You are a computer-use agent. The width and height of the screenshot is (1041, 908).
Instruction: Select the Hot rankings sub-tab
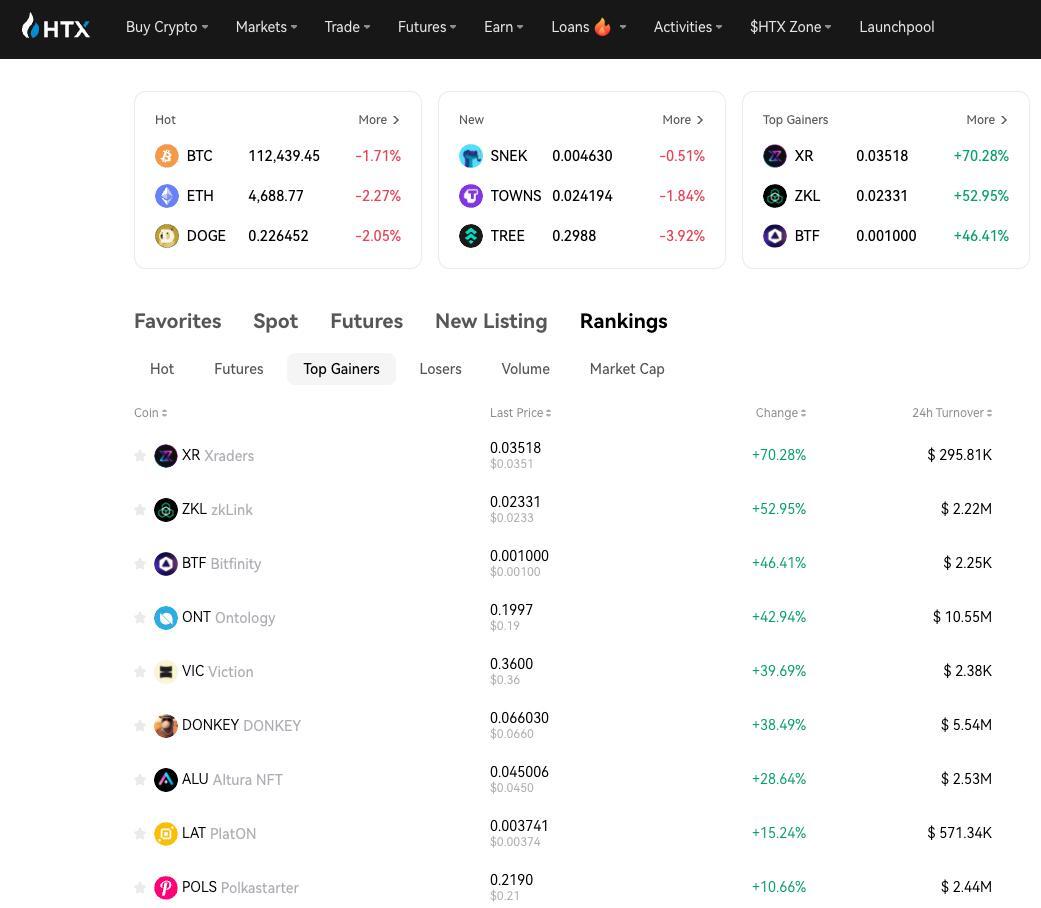pos(162,369)
